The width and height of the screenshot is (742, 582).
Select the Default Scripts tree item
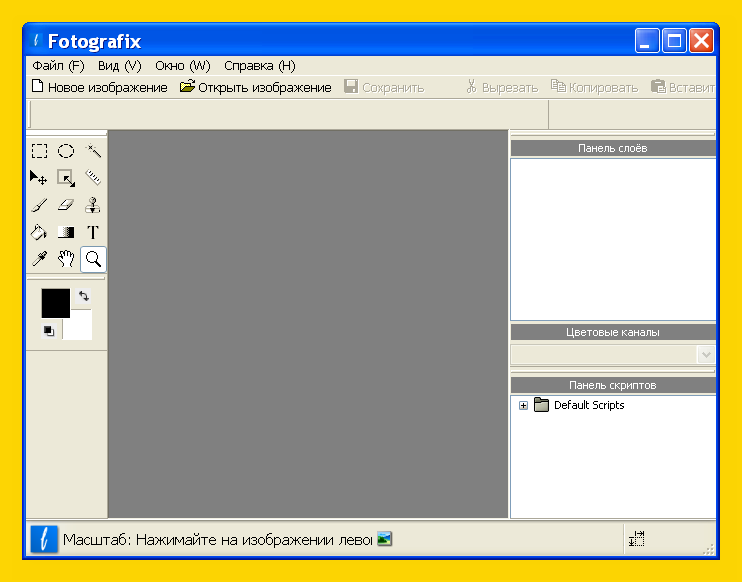pyautogui.click(x=589, y=406)
